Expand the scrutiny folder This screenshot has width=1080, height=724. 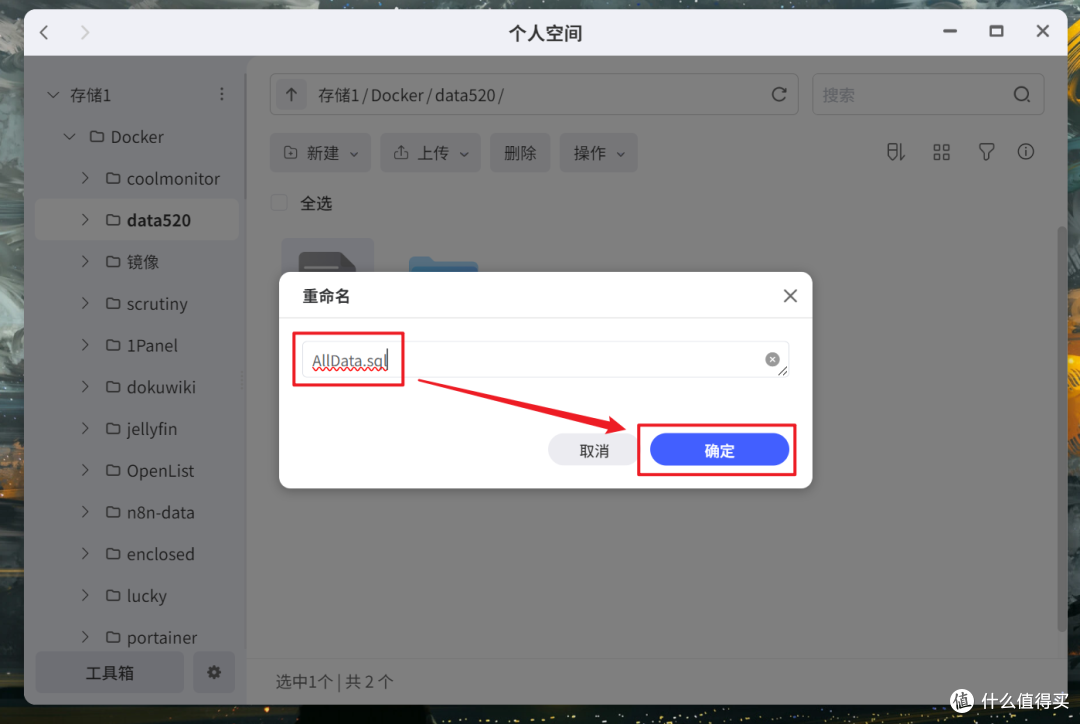(x=85, y=303)
